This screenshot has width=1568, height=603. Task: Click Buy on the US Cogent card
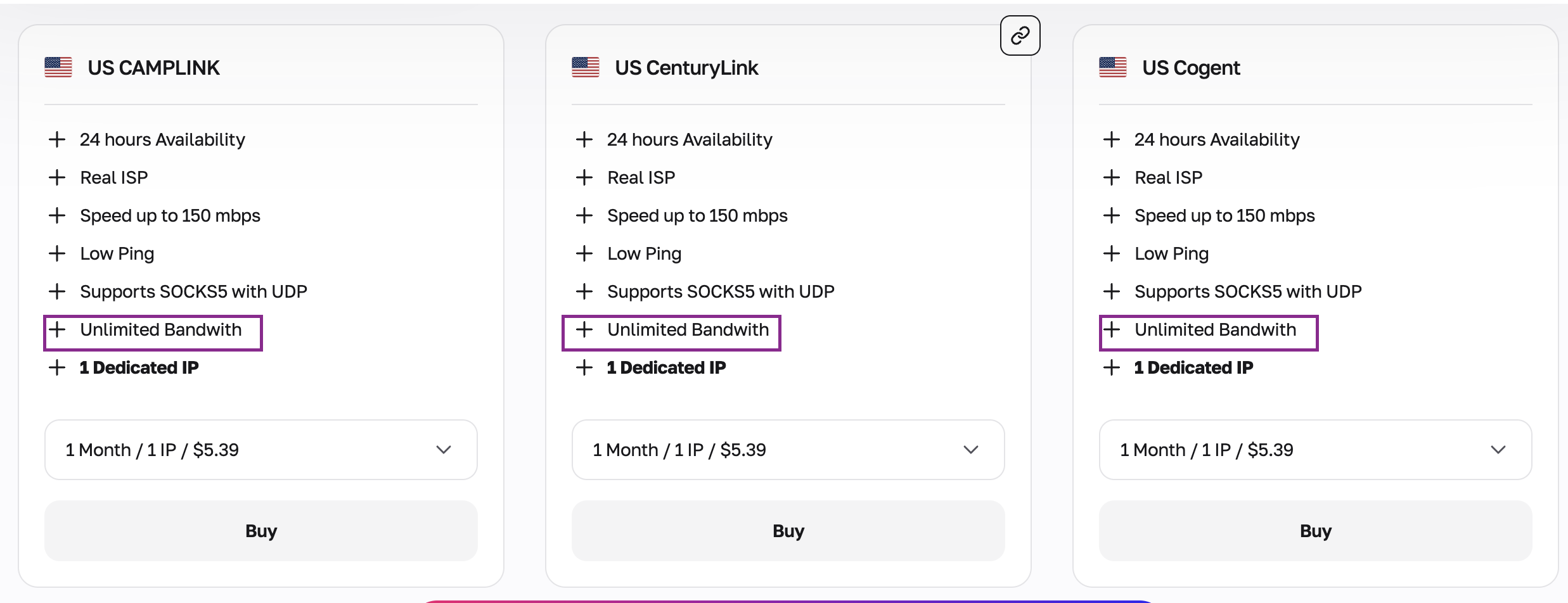[x=1315, y=531]
